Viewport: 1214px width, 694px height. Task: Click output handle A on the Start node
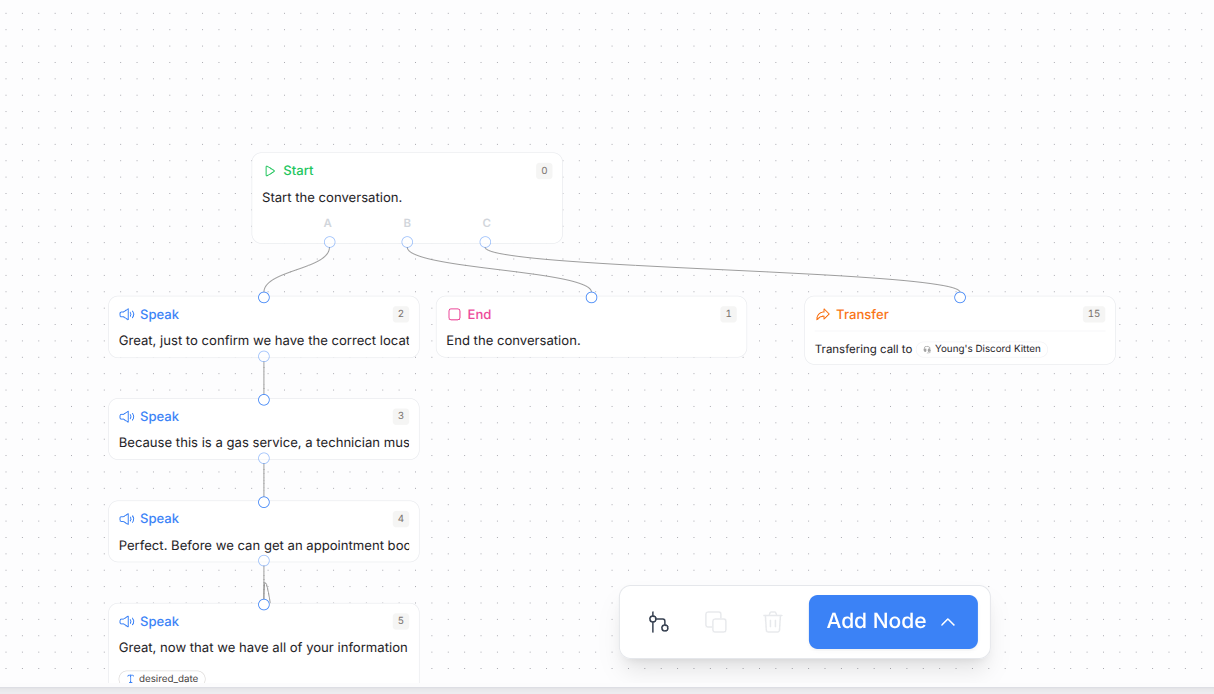[x=329, y=242]
